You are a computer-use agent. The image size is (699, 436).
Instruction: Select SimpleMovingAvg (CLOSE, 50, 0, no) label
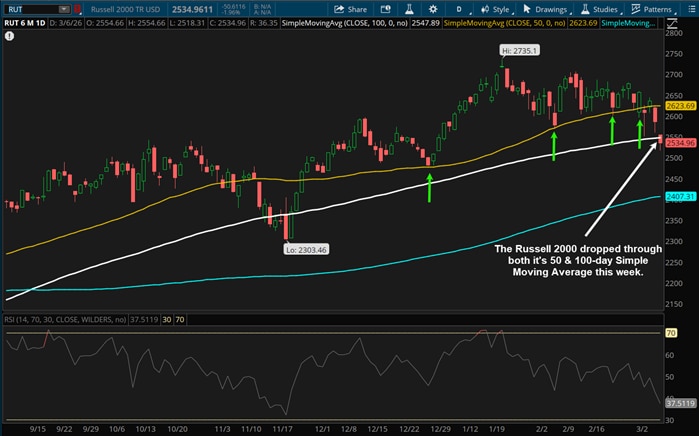tap(505, 23)
